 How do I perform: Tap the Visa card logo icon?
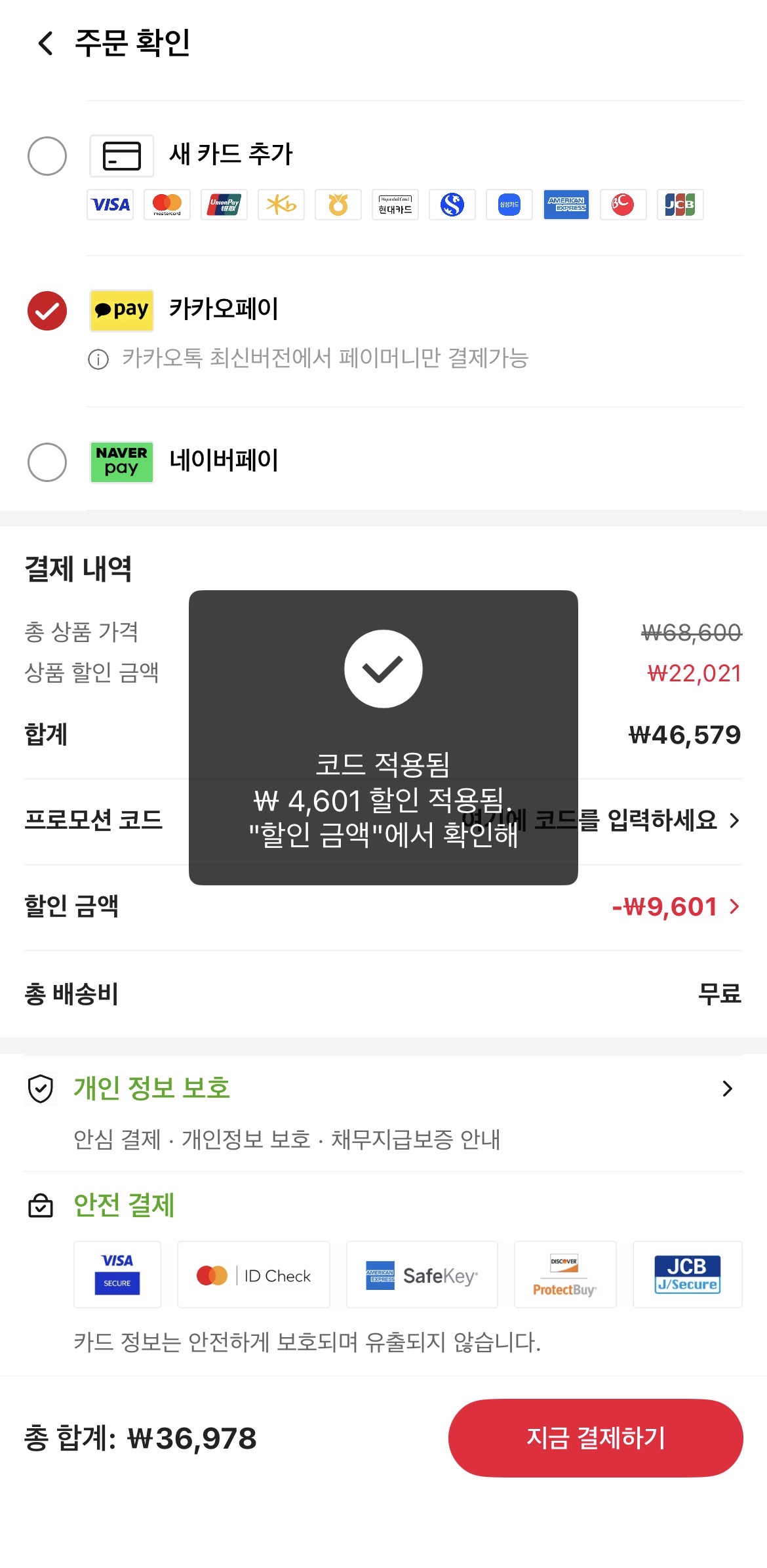(x=110, y=205)
